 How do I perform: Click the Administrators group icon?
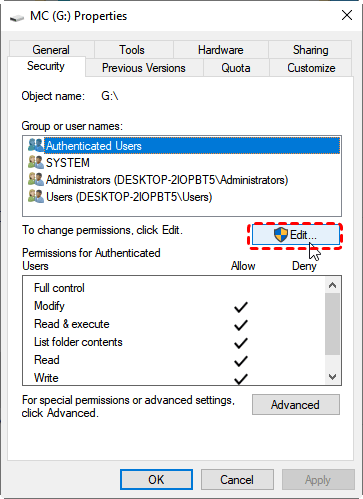[36, 179]
